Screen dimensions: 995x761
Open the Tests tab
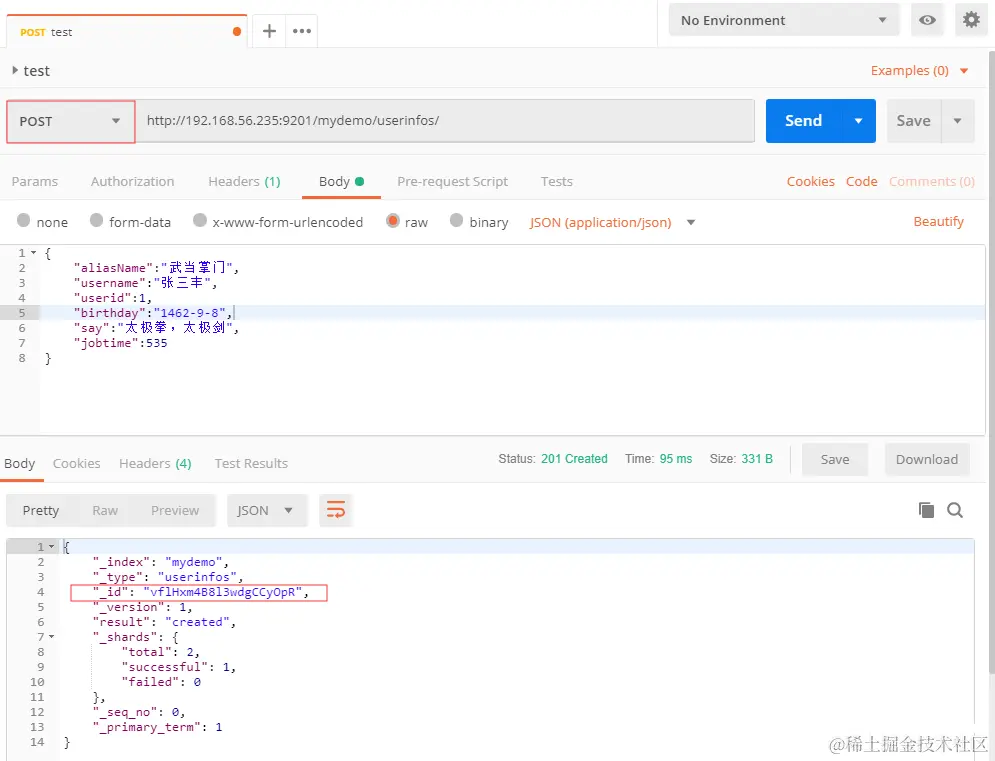[557, 182]
